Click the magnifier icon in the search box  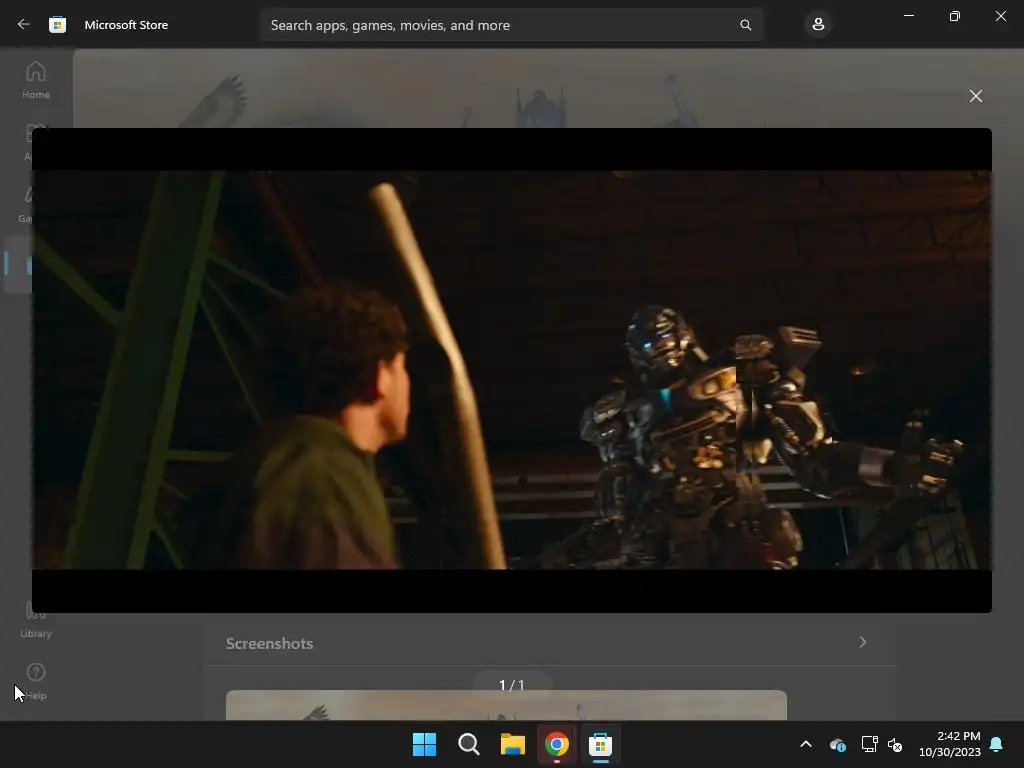coord(745,25)
